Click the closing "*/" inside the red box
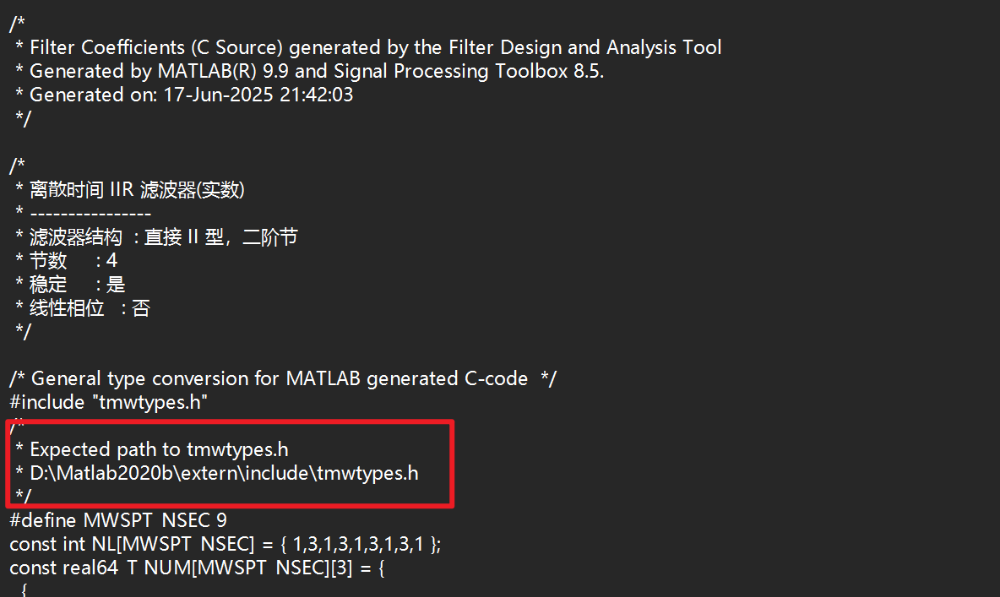1000x597 pixels. tap(24, 496)
